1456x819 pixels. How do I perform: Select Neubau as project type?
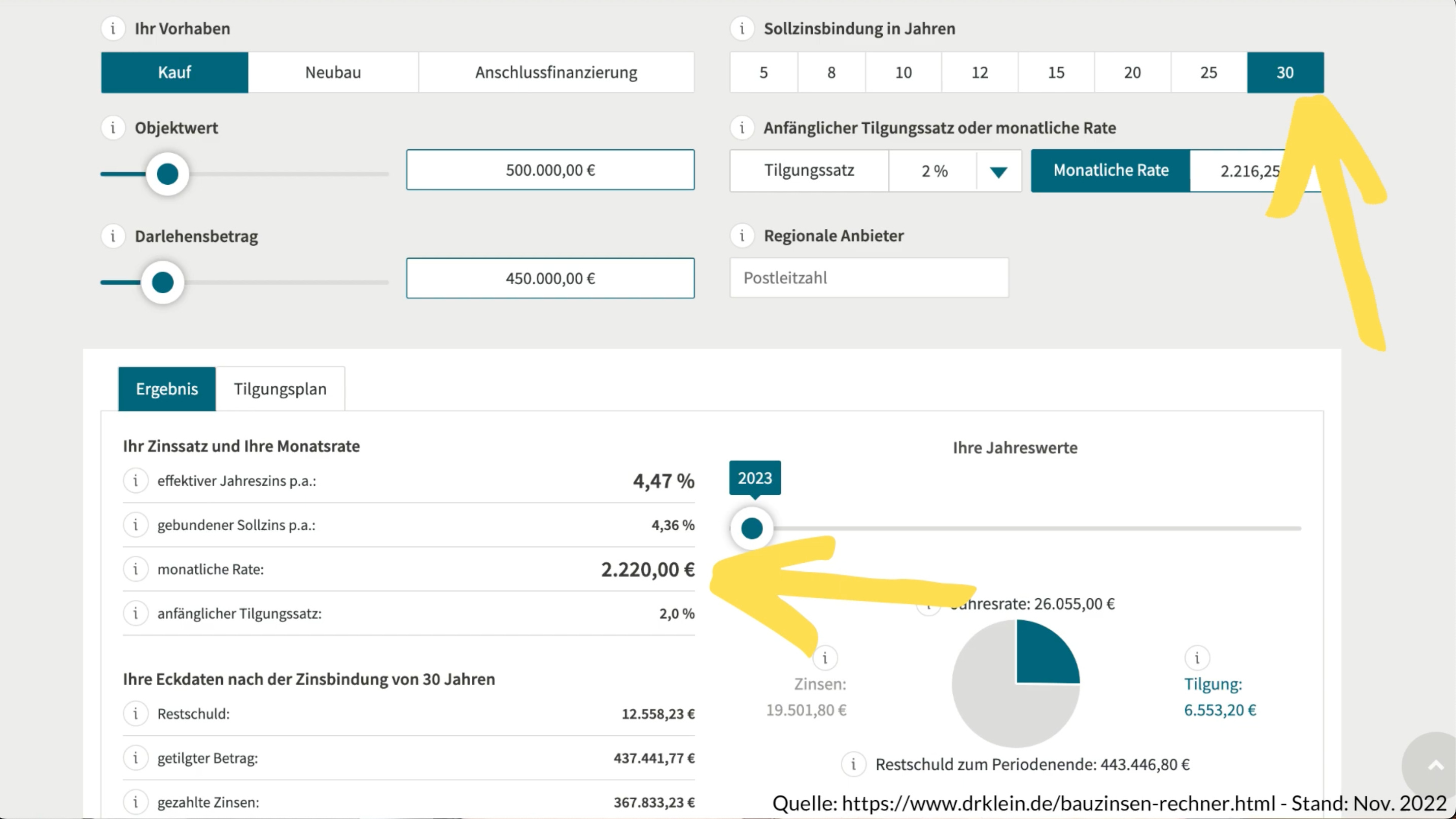(333, 73)
